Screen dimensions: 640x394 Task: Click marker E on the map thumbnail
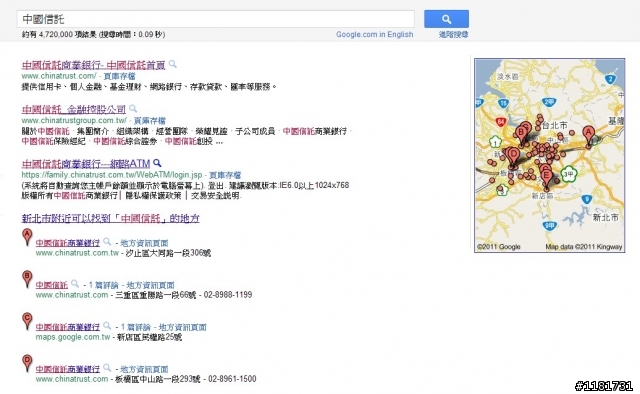point(547,180)
